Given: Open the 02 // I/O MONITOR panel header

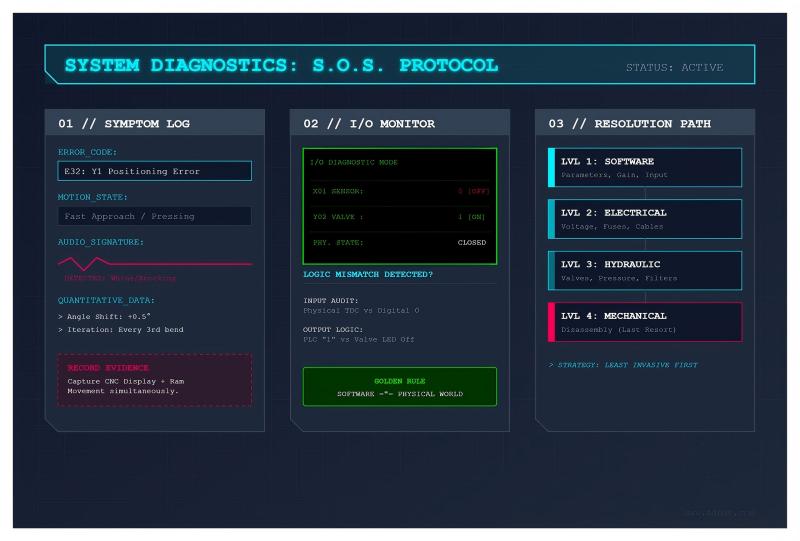Looking at the screenshot, I should (399, 123).
